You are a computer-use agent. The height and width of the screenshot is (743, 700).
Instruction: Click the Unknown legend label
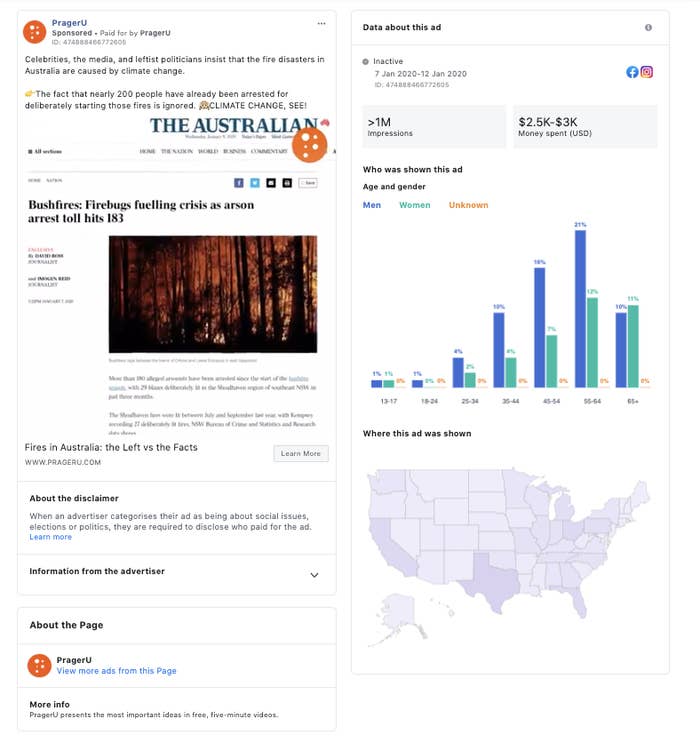click(x=468, y=205)
